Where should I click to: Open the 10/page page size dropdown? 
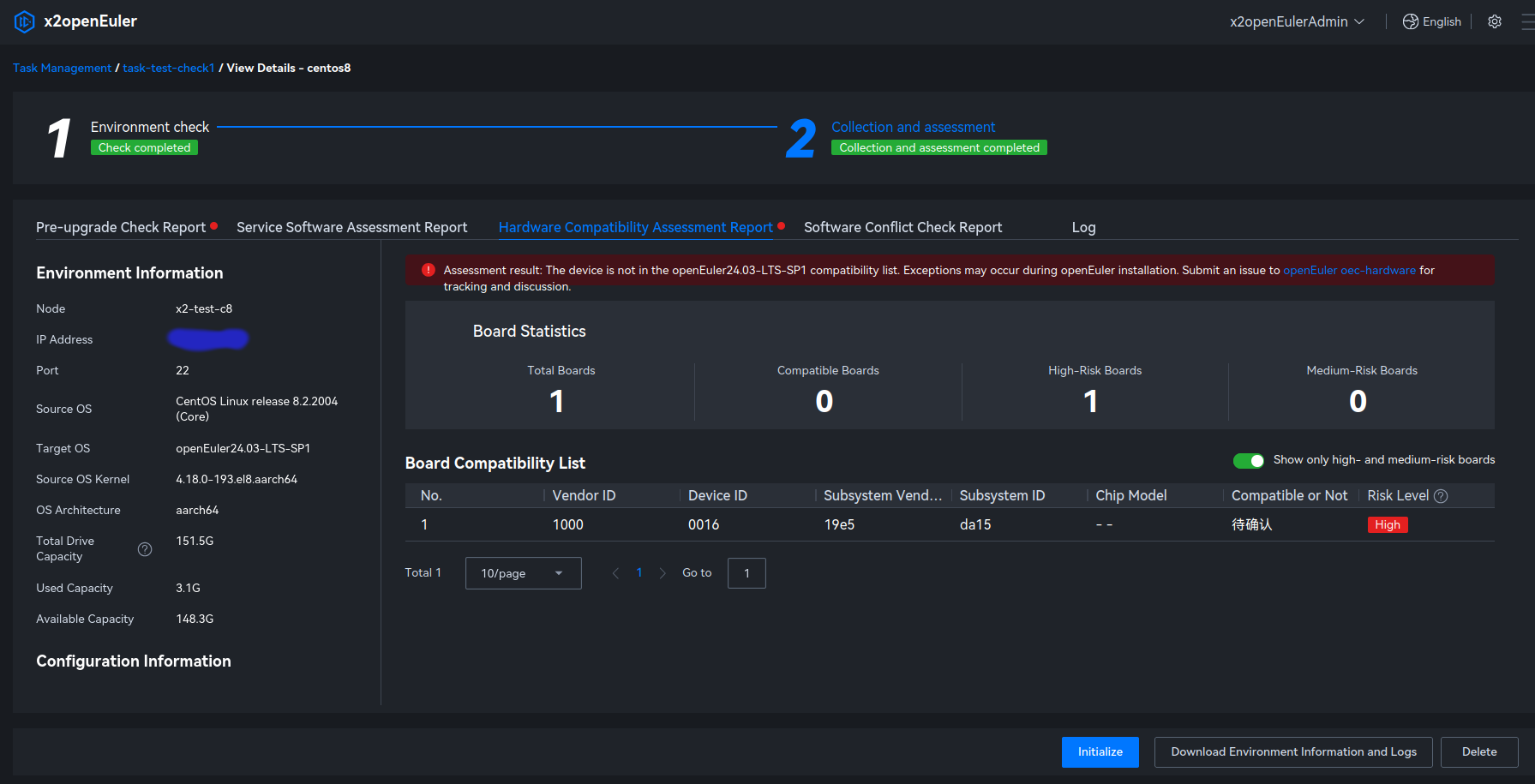click(523, 573)
